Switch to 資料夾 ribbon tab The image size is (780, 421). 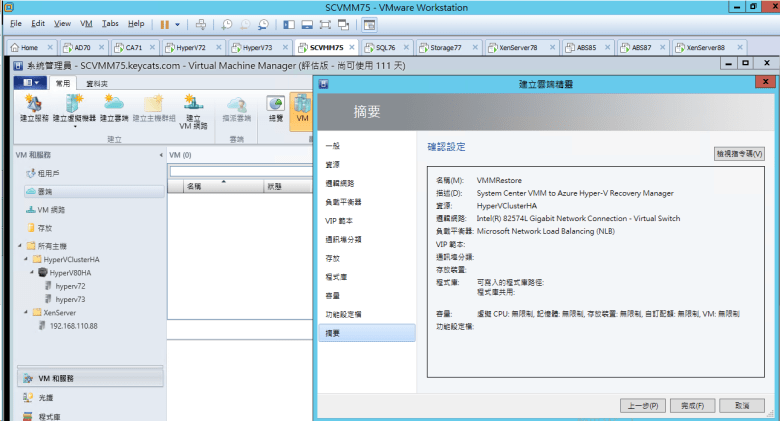click(x=97, y=83)
